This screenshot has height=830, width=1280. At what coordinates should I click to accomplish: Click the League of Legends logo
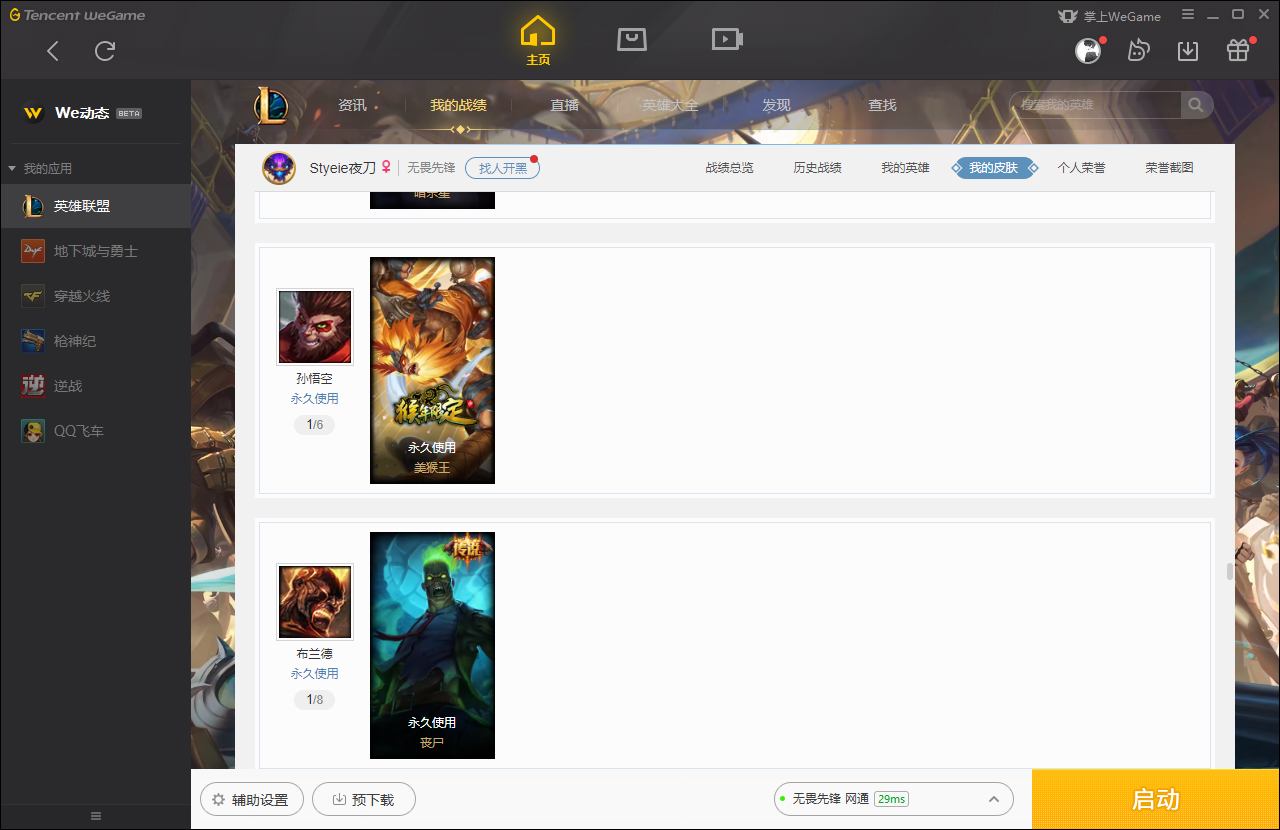(270, 105)
